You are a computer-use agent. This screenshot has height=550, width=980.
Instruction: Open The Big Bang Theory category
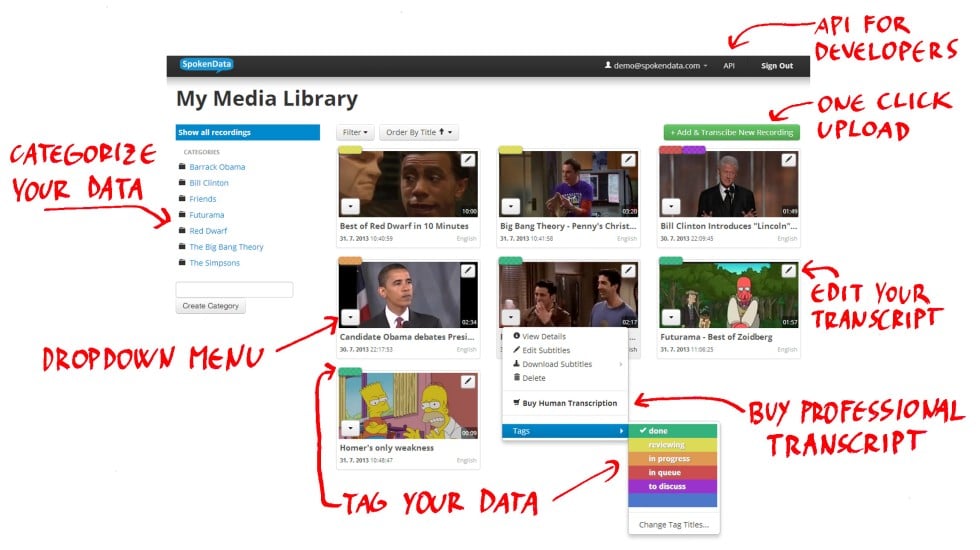226,247
